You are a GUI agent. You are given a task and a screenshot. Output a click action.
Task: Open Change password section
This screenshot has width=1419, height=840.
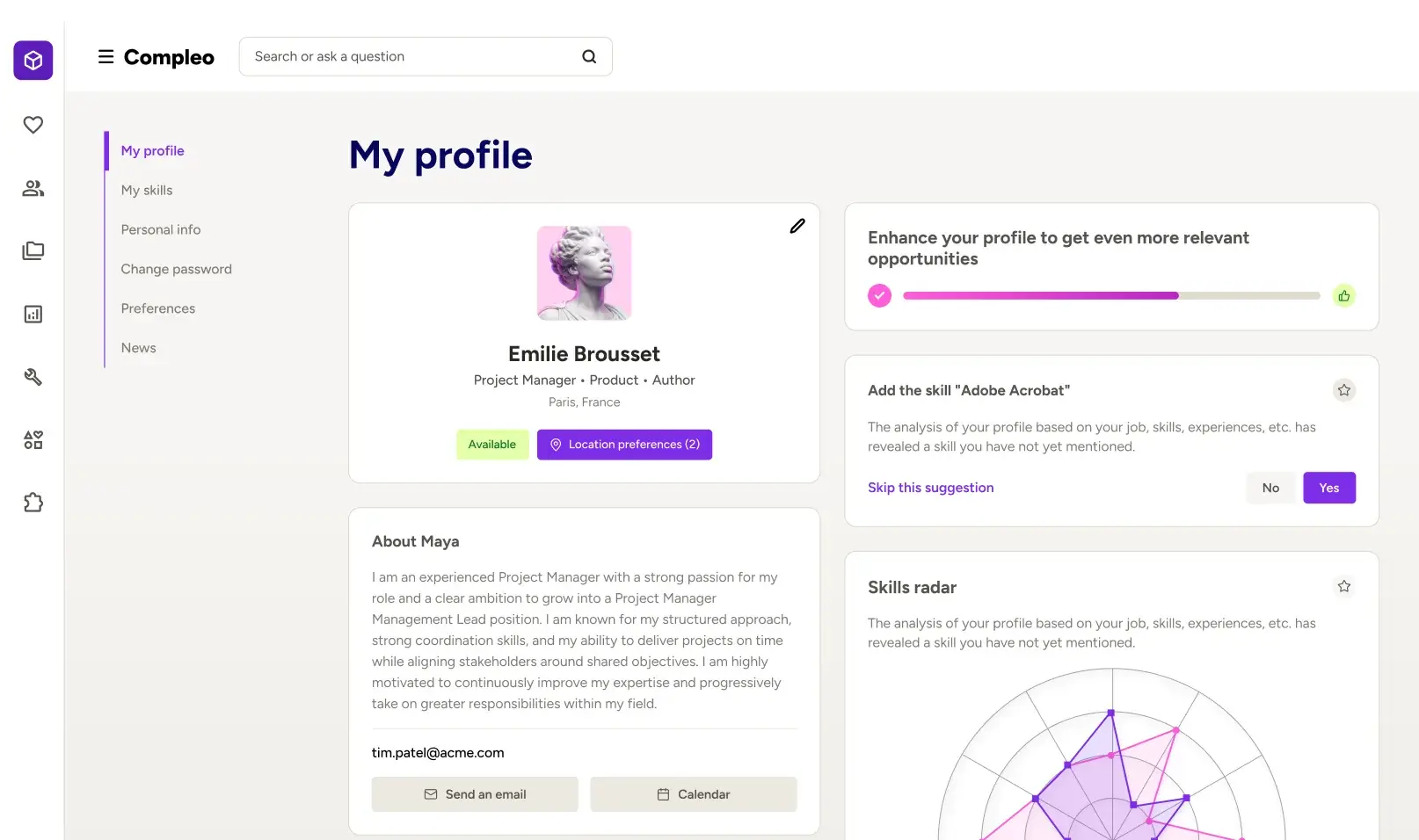tap(177, 270)
